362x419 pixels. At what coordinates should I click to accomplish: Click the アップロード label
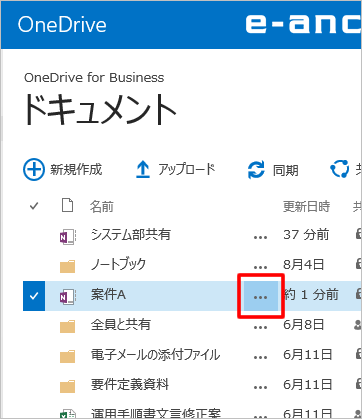[187, 170]
